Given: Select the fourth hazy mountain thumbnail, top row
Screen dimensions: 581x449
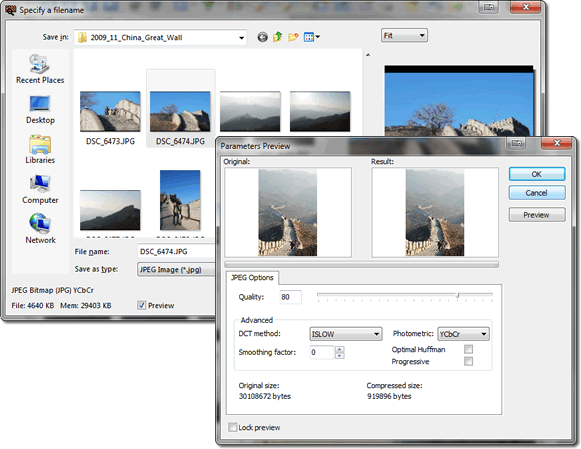Looking at the screenshot, I should [320, 112].
